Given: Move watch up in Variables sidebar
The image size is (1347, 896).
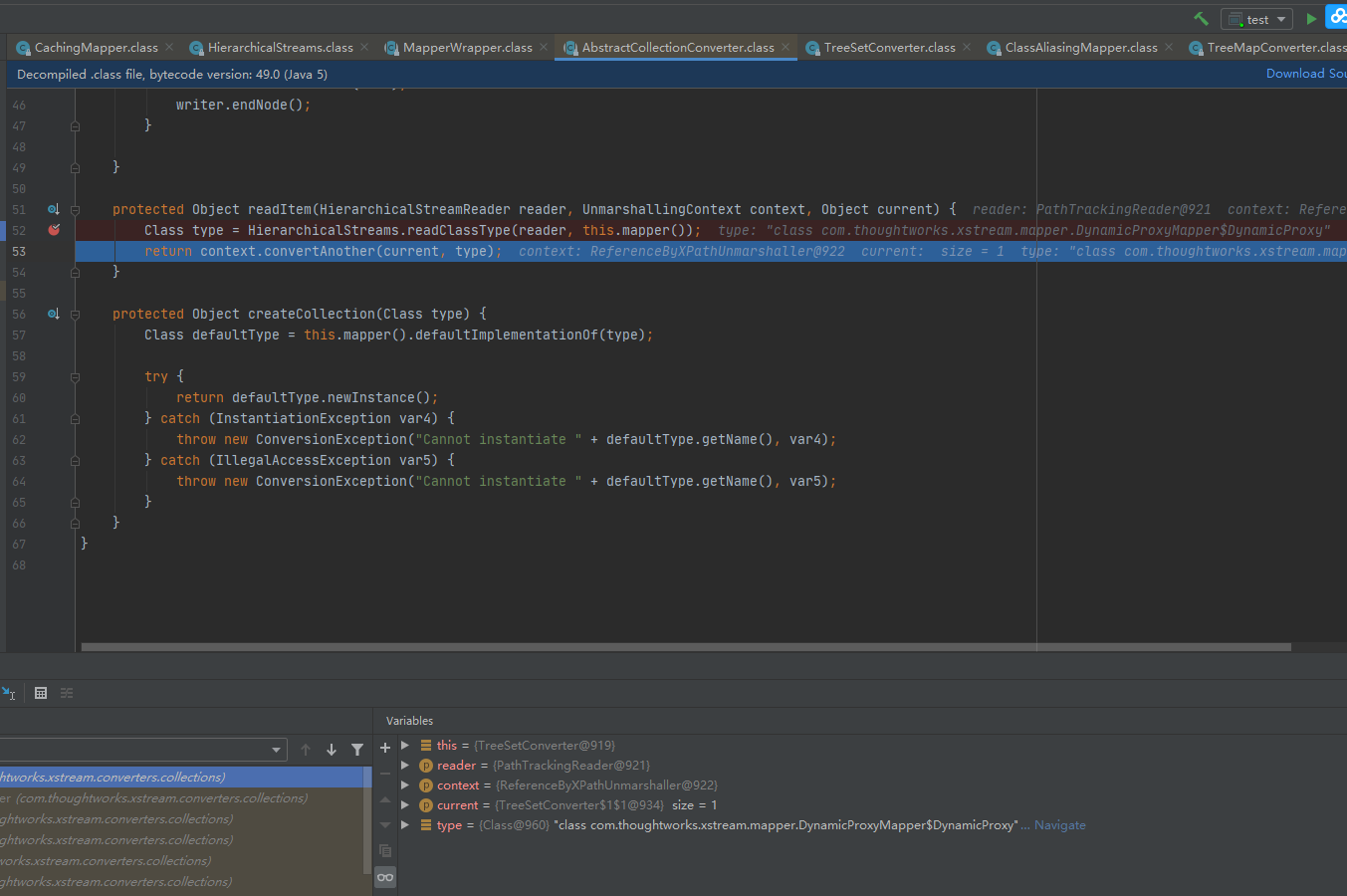Looking at the screenshot, I should click(x=385, y=799).
